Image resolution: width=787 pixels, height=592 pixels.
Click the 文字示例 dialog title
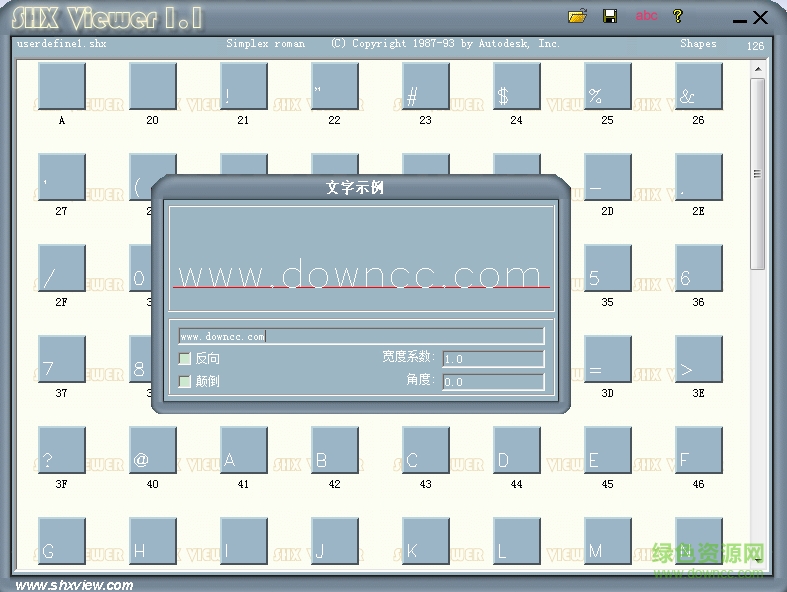coord(355,187)
